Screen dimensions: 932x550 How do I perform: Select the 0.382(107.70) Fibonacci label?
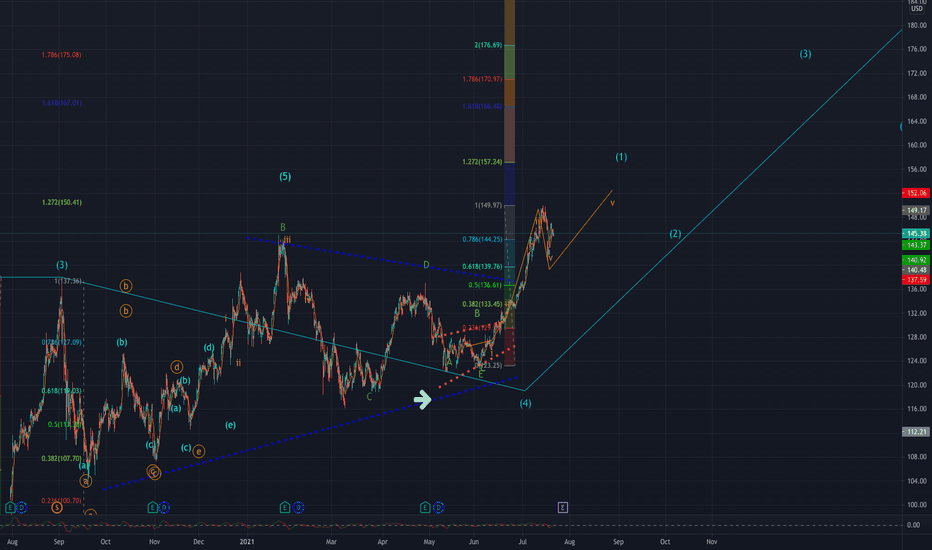coord(61,458)
